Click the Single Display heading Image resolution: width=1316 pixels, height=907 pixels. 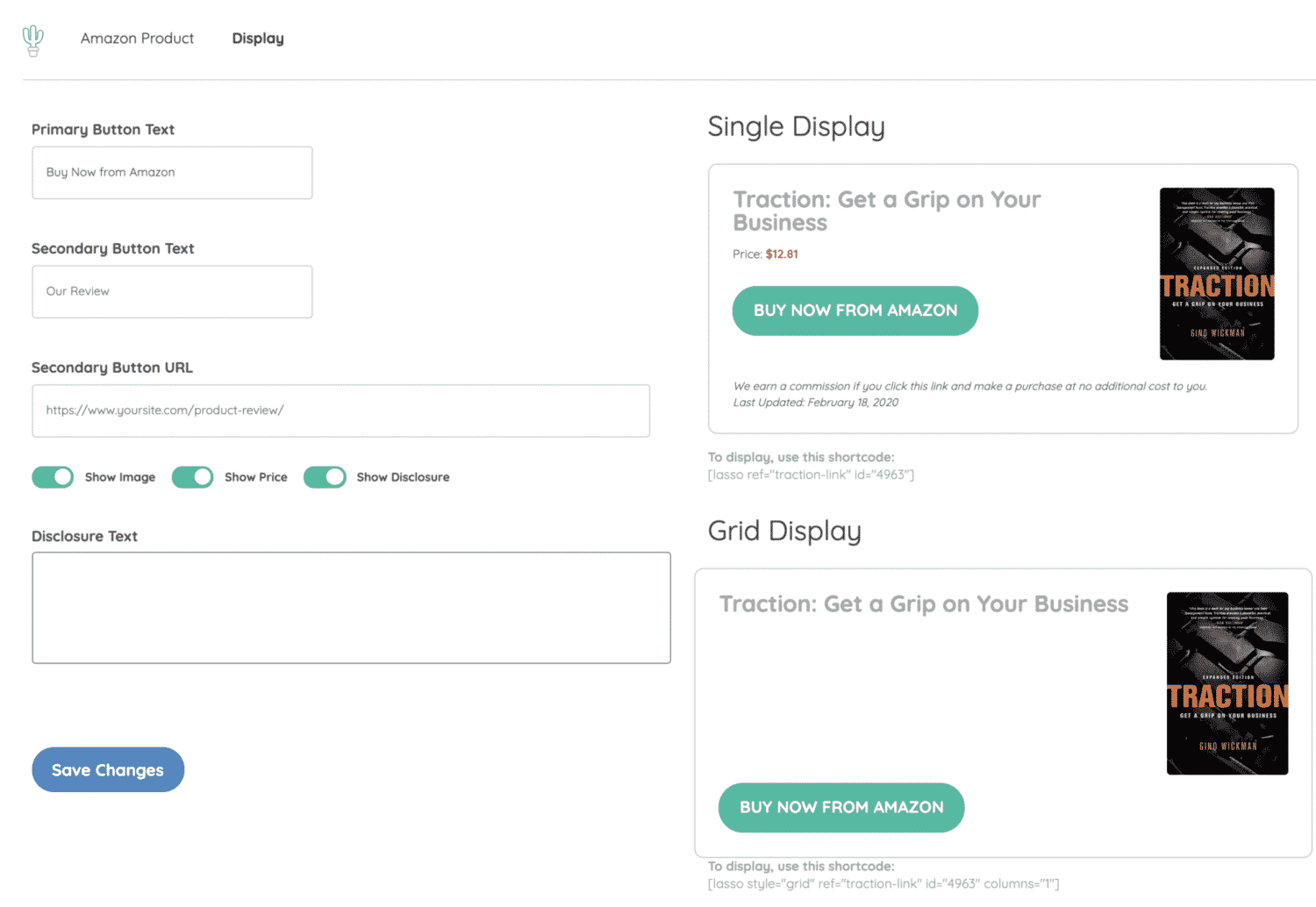pyautogui.click(x=797, y=127)
